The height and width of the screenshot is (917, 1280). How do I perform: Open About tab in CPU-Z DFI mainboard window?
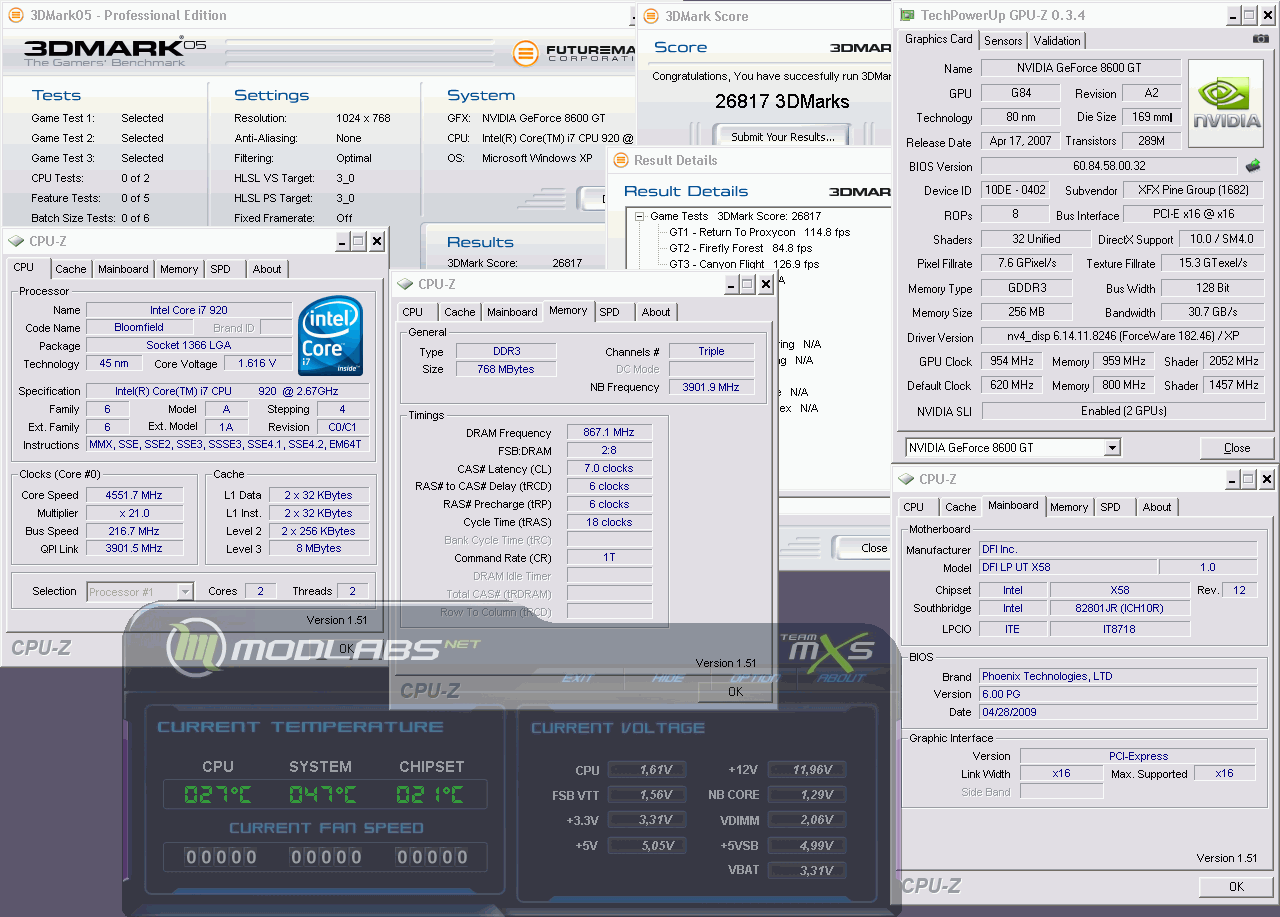point(1157,507)
